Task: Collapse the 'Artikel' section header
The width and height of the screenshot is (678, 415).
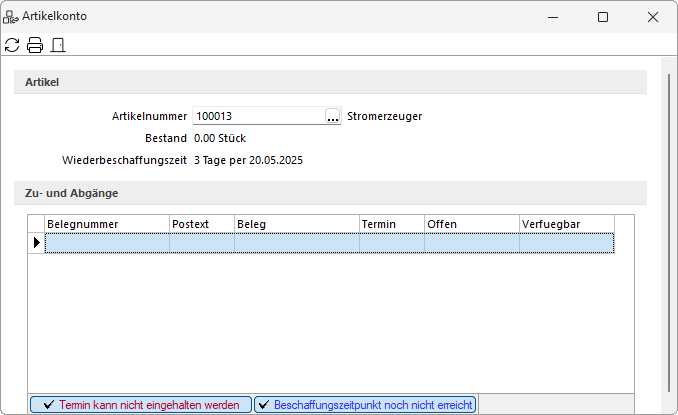Action: (x=330, y=82)
